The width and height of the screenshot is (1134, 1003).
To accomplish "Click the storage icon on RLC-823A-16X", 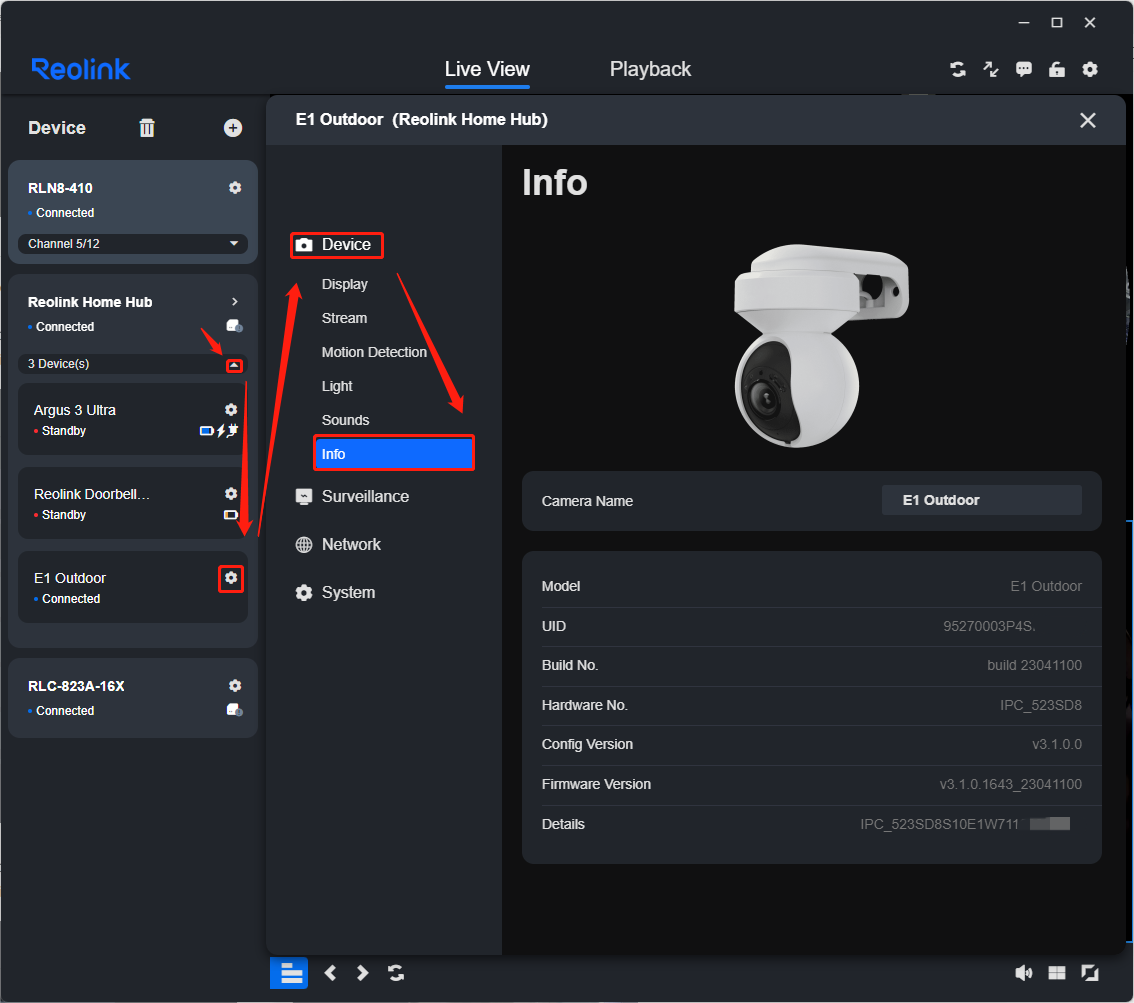I will pyautogui.click(x=234, y=710).
